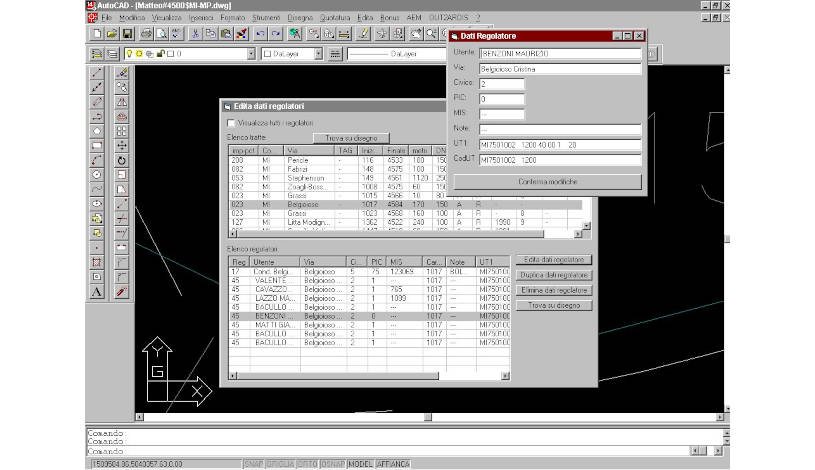Click the Duplica dati regolatore button
This screenshot has height=470, width=815.
point(554,275)
